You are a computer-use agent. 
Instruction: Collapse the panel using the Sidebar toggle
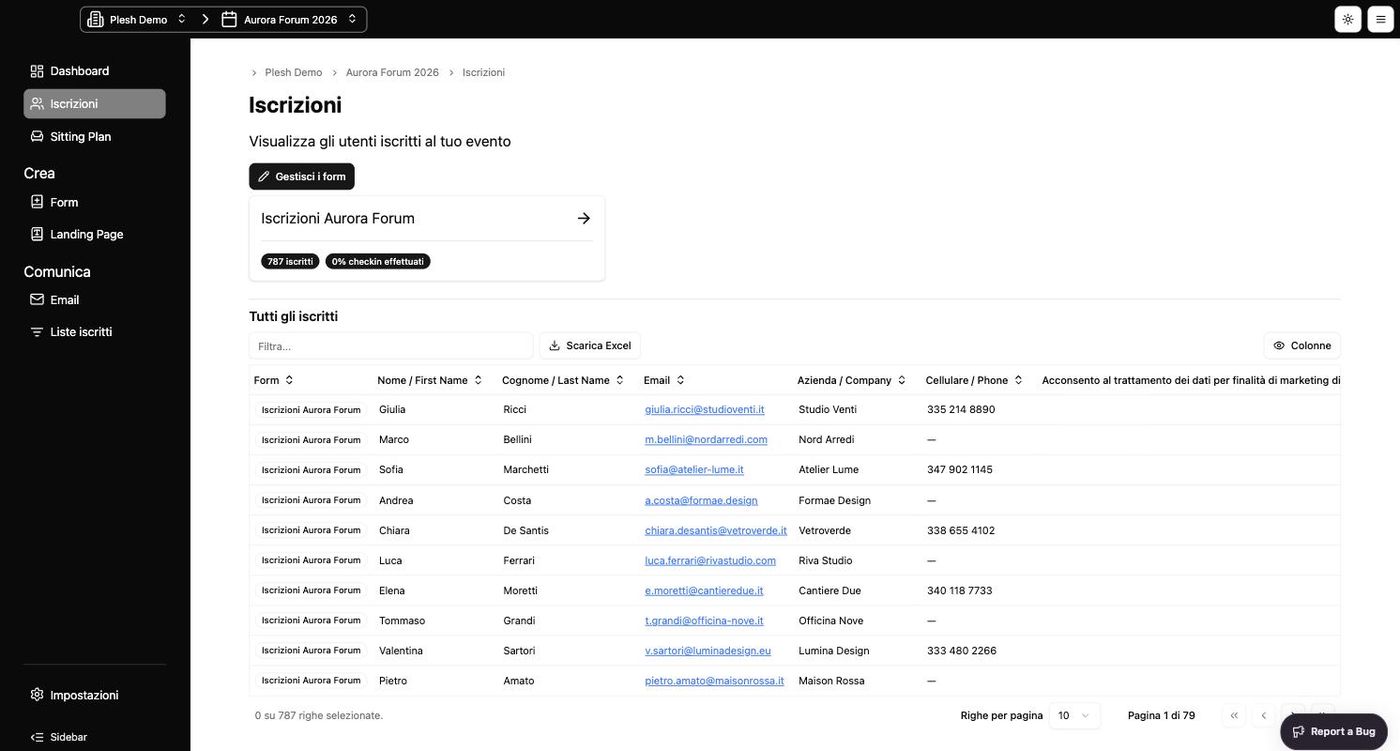tap(59, 737)
